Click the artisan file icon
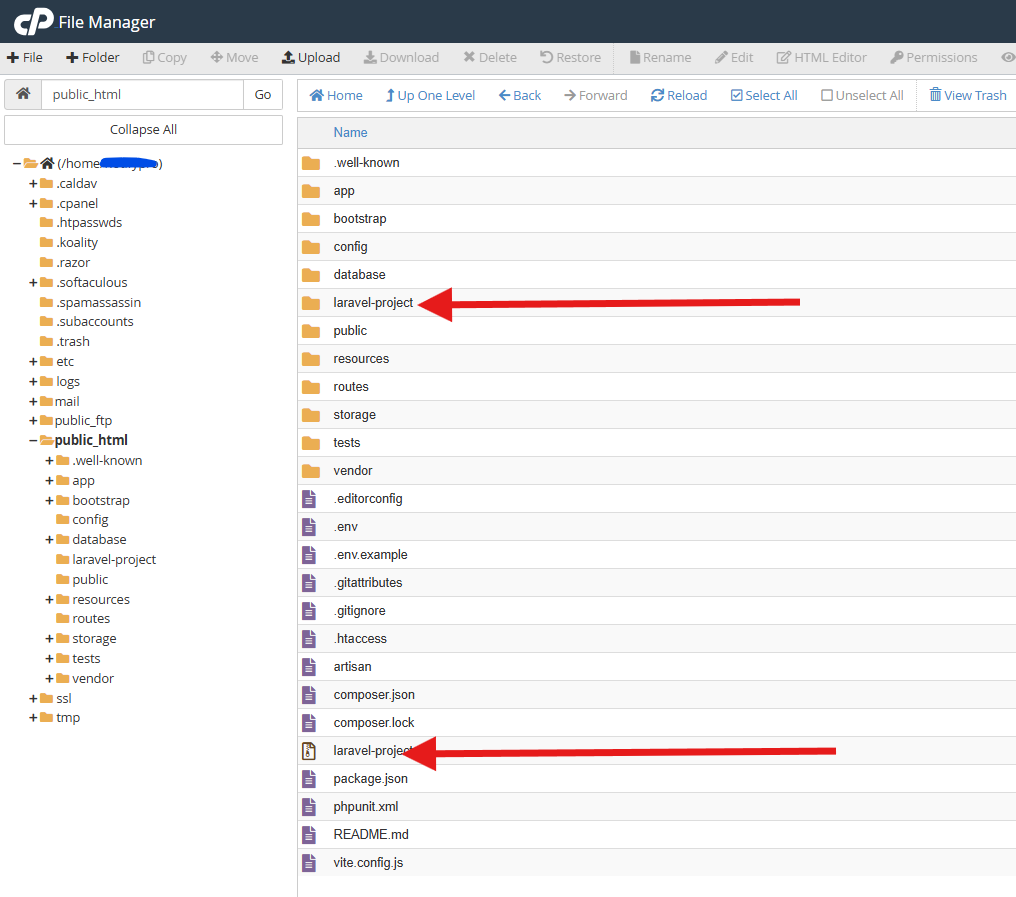 [309, 667]
